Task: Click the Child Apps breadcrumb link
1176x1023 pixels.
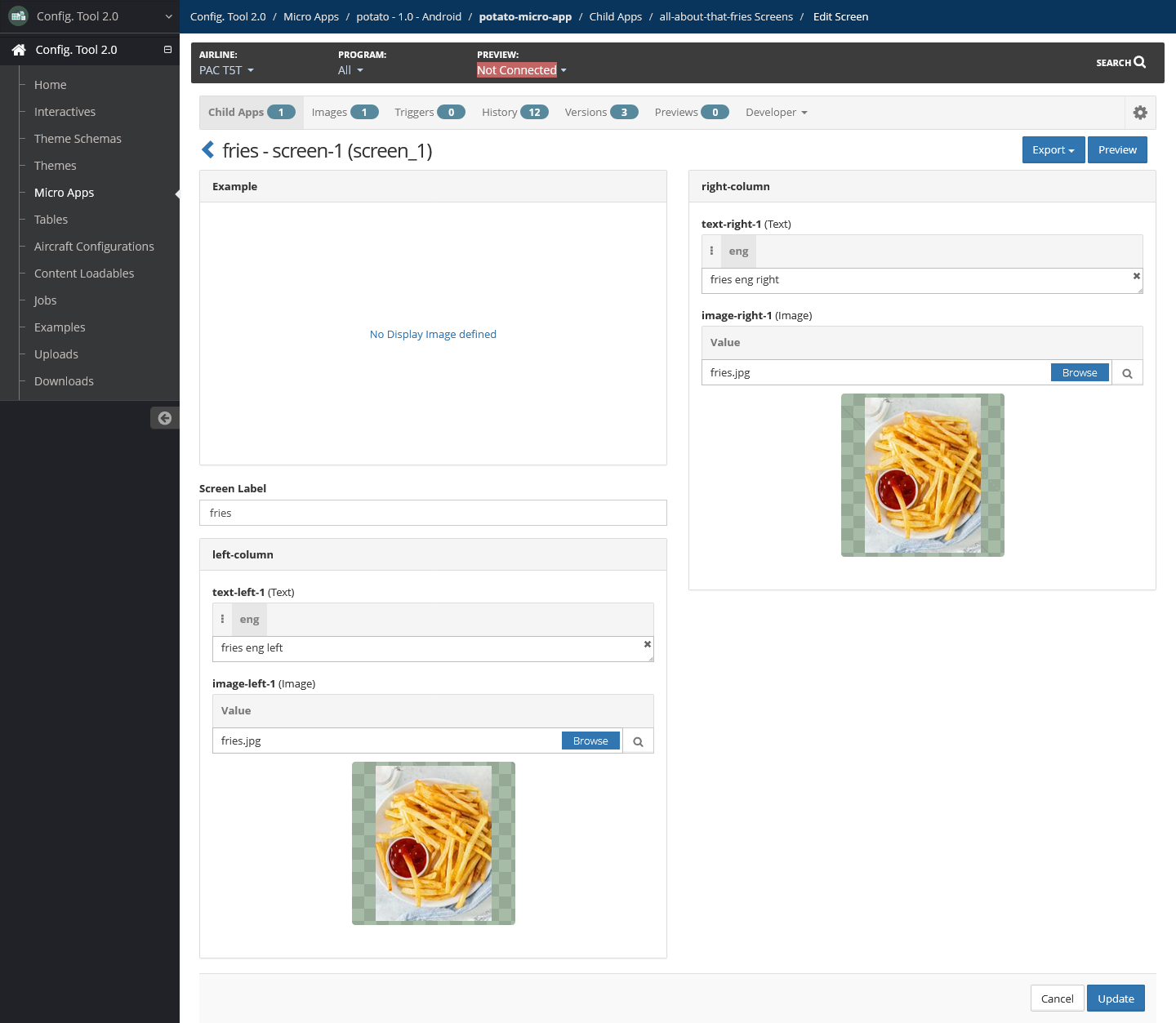Action: [616, 16]
